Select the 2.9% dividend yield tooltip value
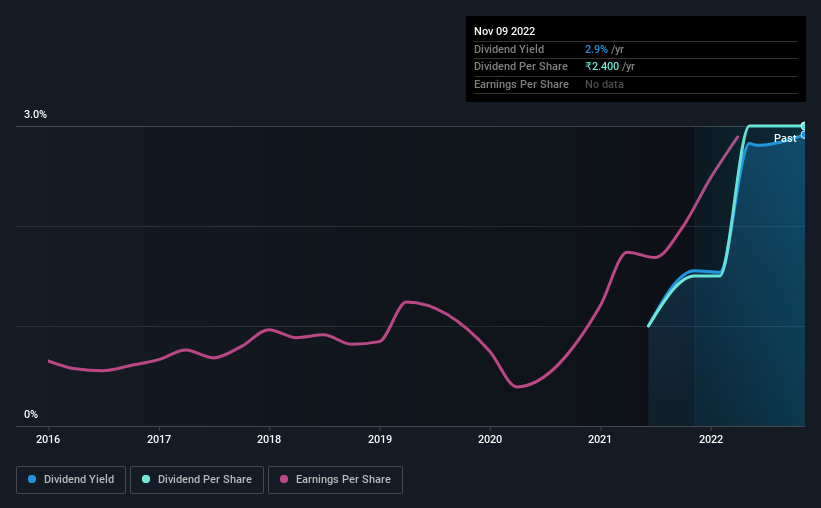821x508 pixels. pos(596,49)
